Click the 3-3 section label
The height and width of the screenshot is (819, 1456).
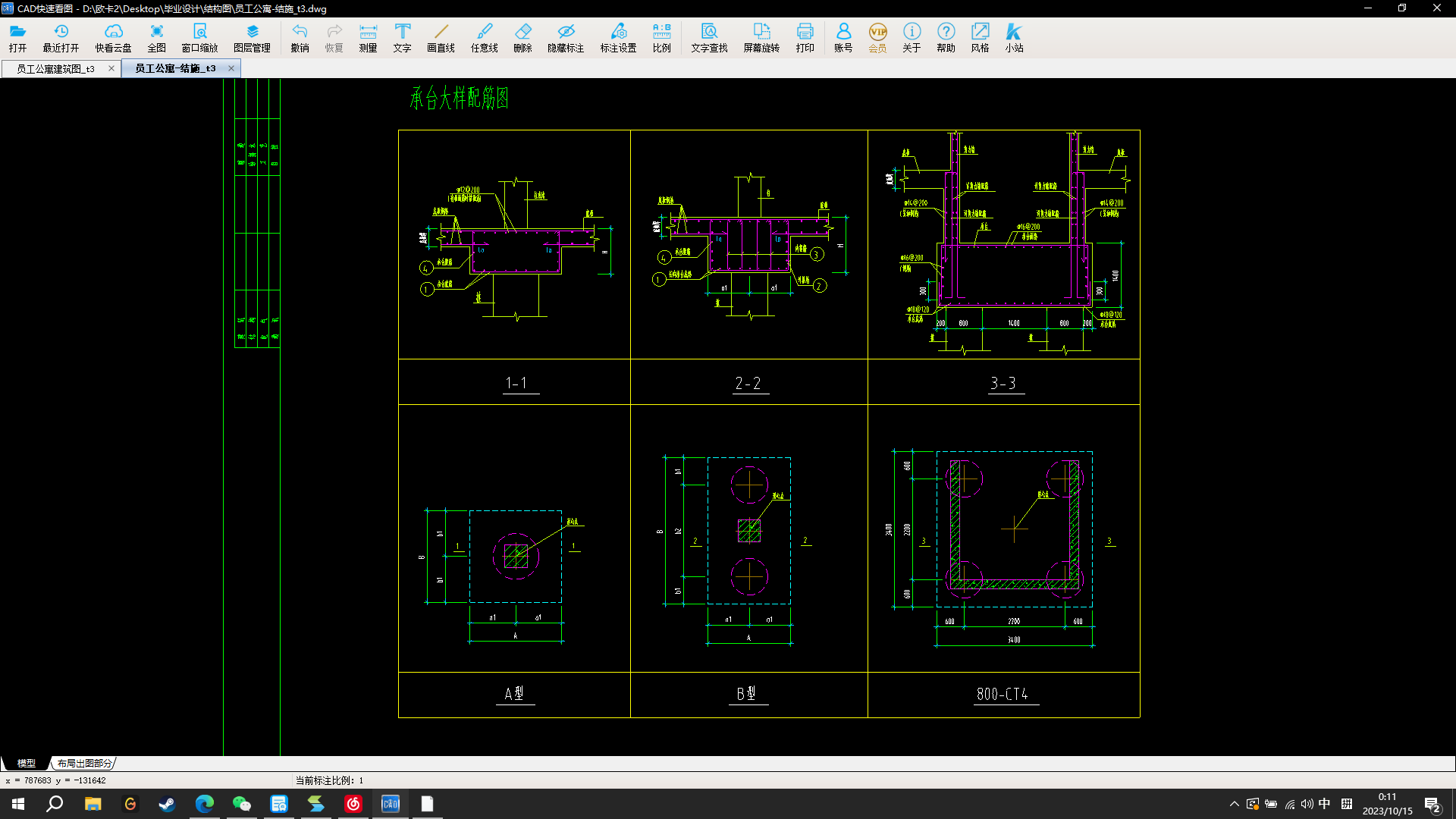1003,384
